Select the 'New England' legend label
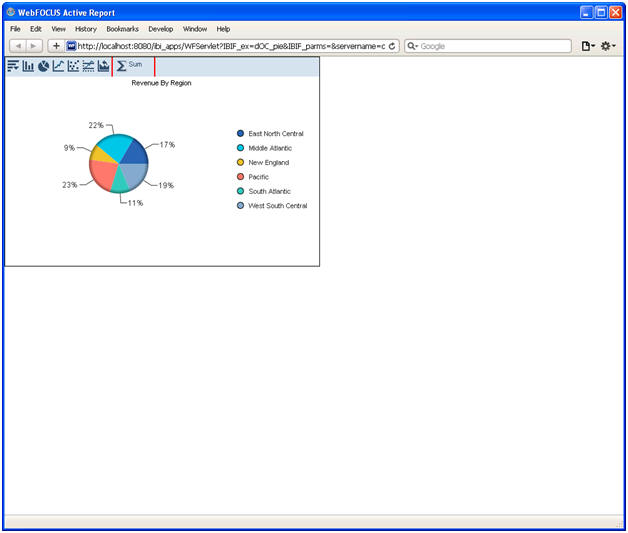The width and height of the screenshot is (628, 533). pos(269,162)
